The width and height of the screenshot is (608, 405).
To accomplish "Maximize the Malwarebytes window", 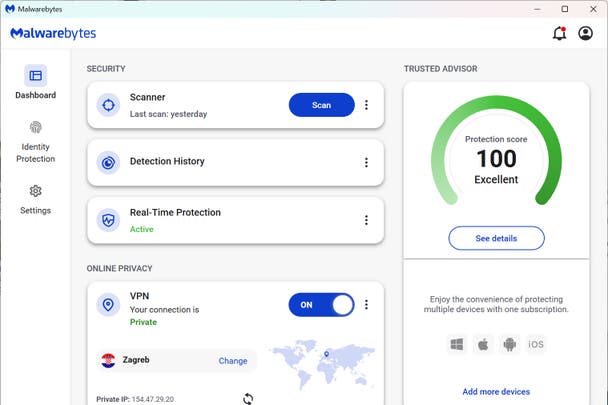I will [x=565, y=9].
